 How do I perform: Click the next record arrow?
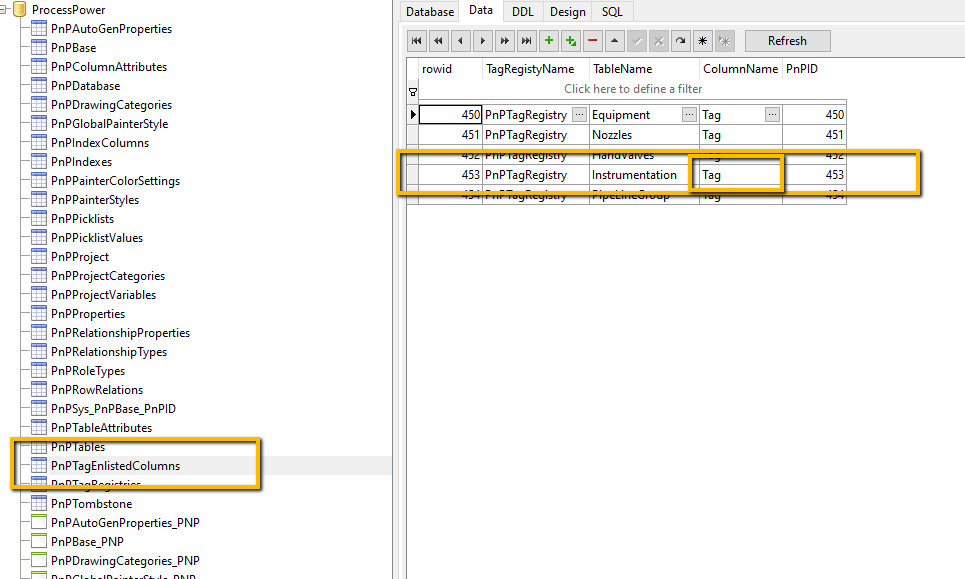(x=482, y=40)
